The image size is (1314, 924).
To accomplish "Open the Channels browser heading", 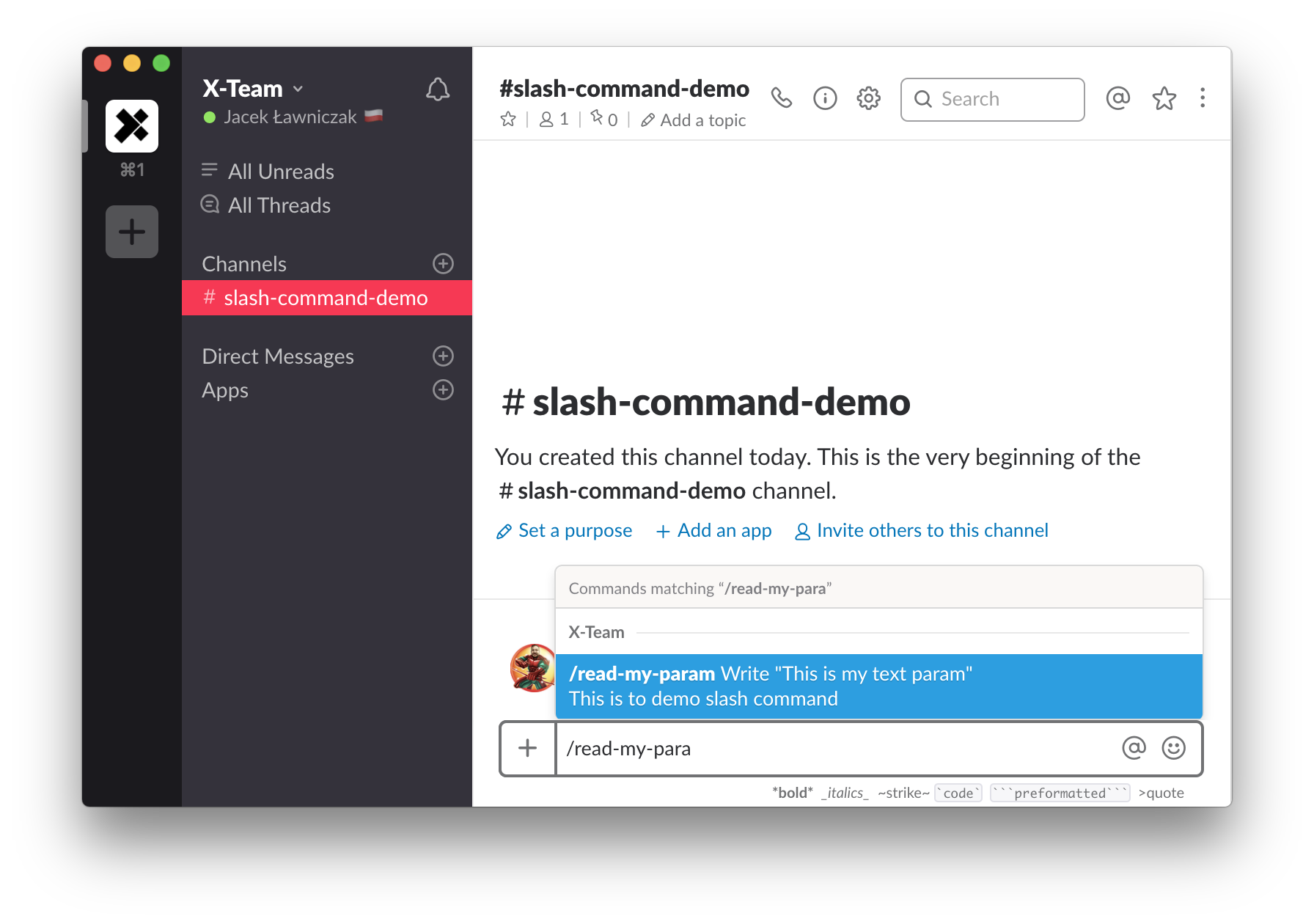I will click(x=244, y=264).
